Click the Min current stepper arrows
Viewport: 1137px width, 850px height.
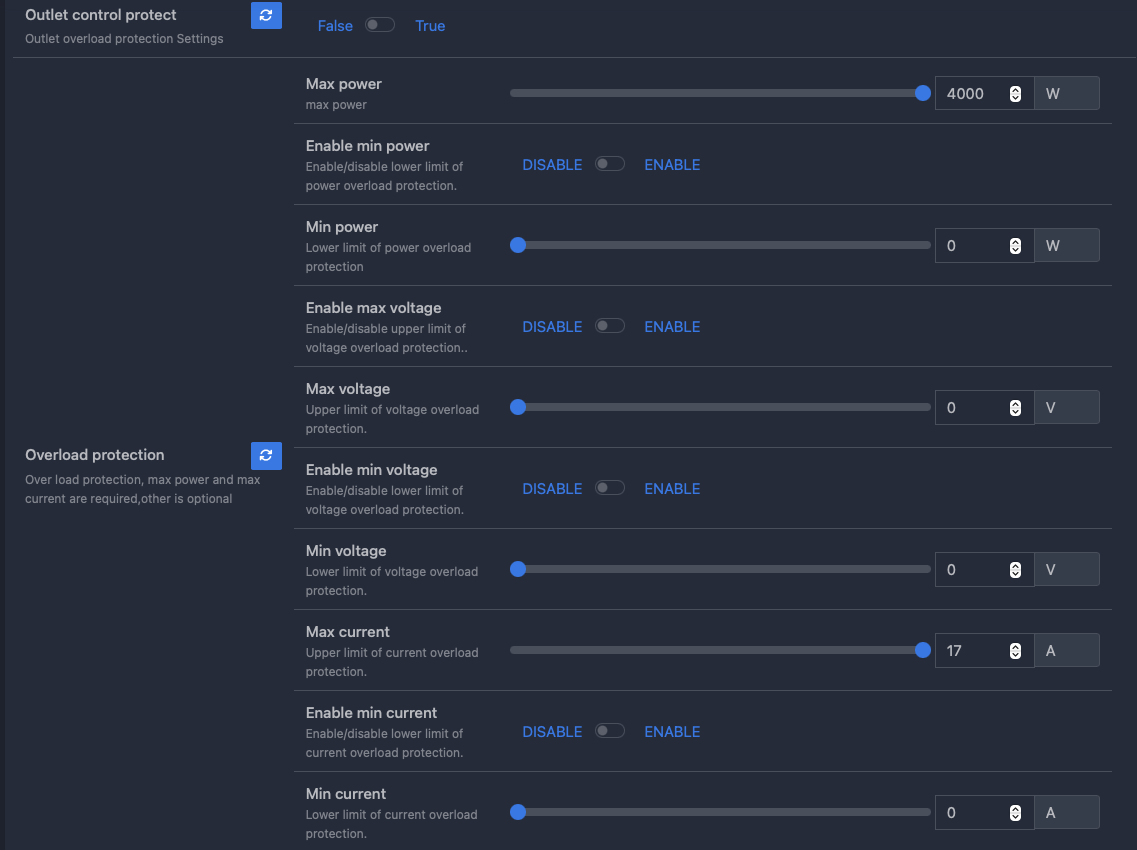tap(1015, 813)
